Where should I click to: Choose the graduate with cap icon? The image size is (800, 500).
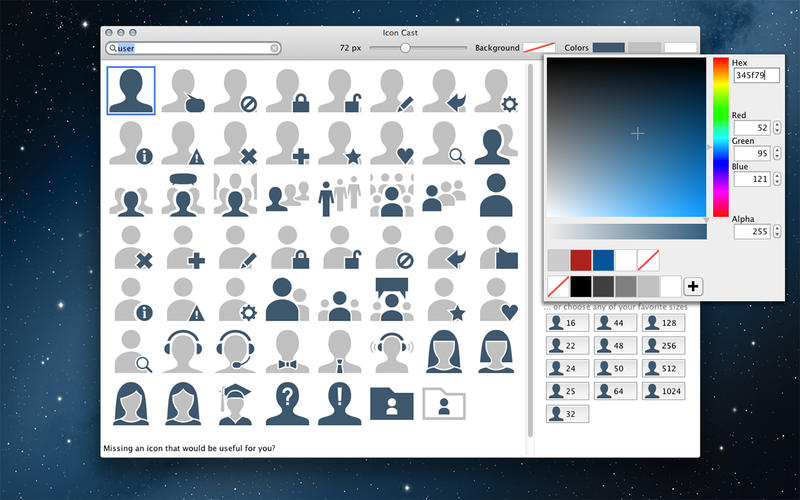point(235,404)
